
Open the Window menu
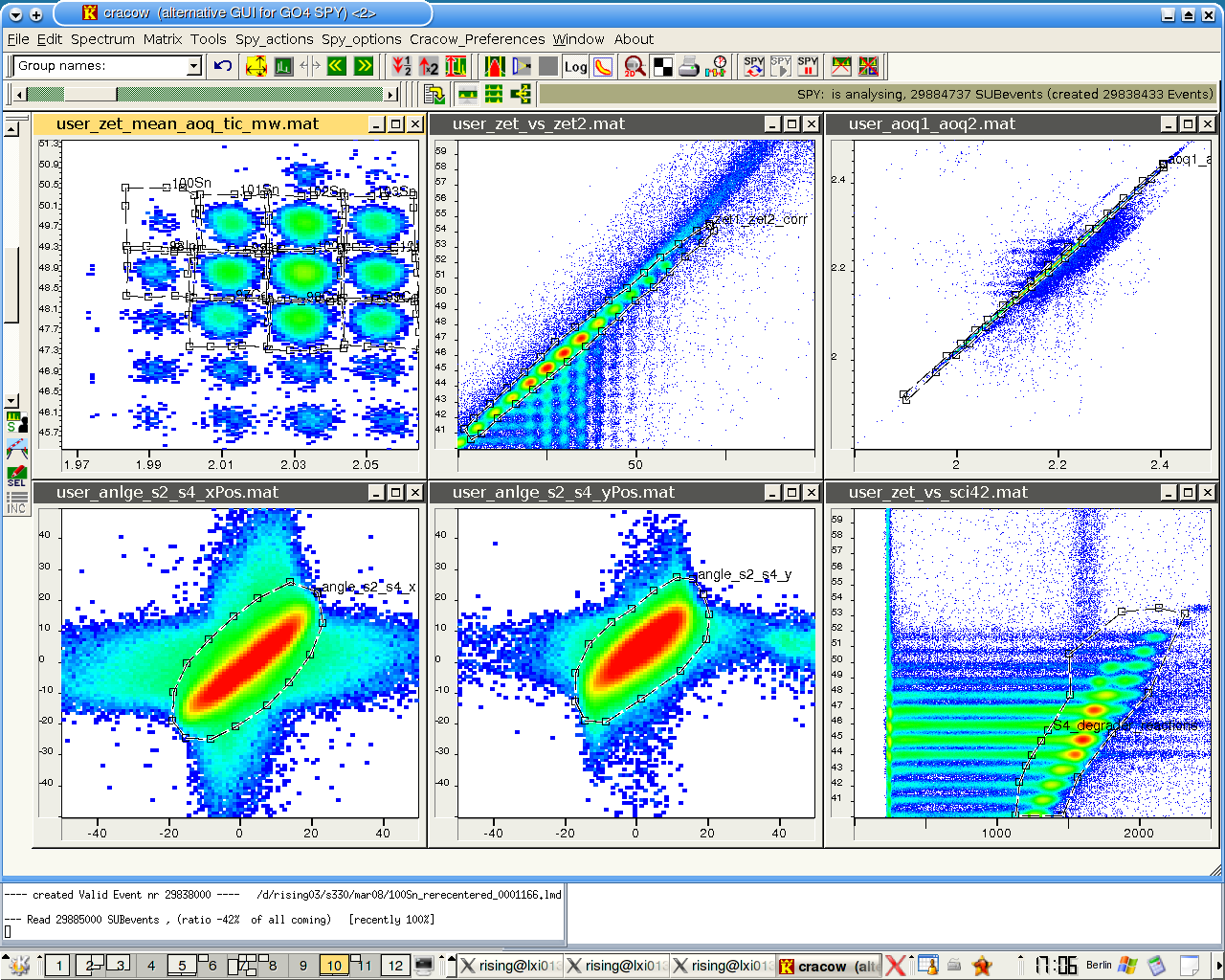579,39
